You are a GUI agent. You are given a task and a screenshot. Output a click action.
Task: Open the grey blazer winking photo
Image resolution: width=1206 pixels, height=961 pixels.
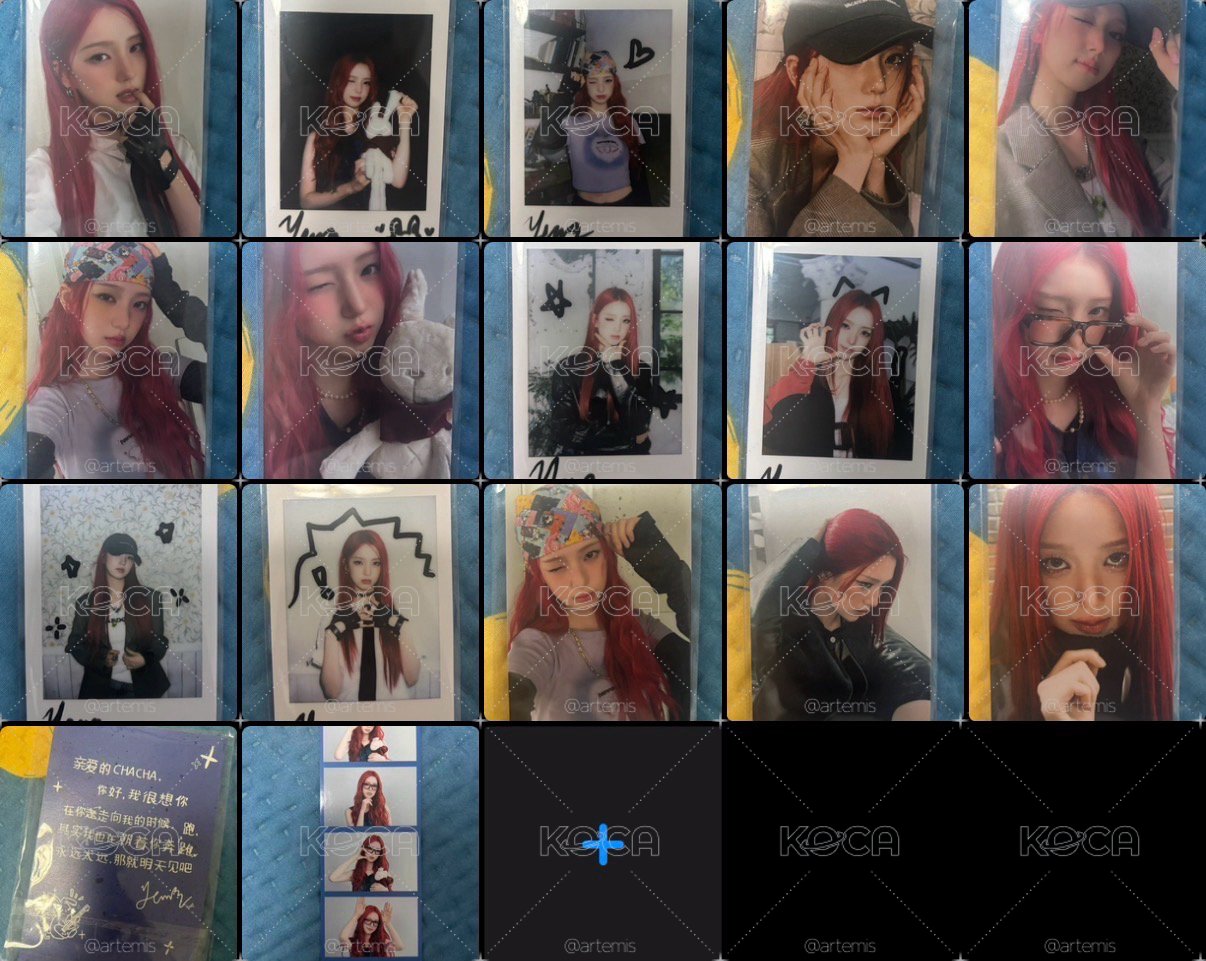[1086, 118]
